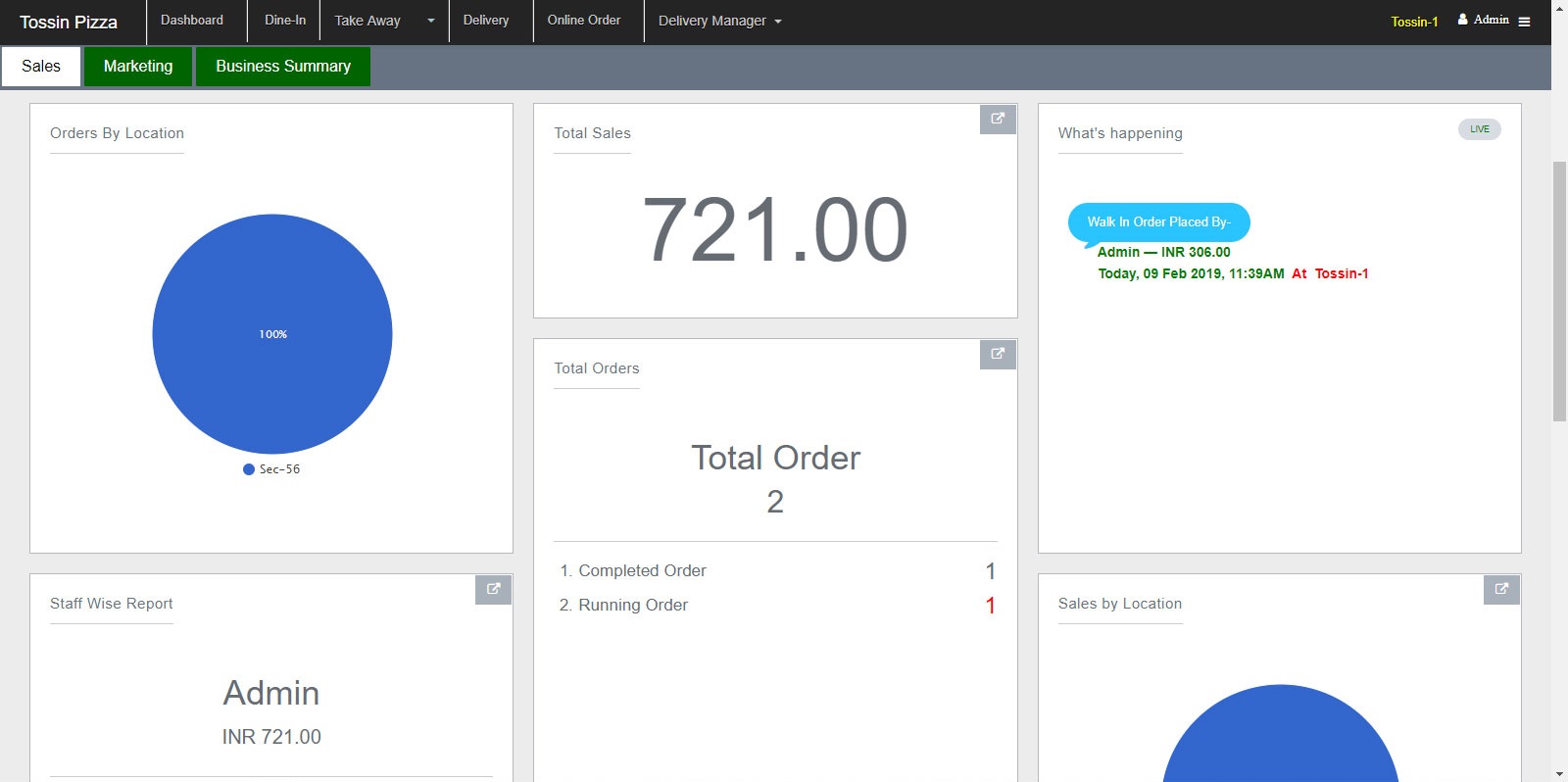The image size is (1568, 782).
Task: Open the Staff Wise Report external link icon
Action: [493, 589]
